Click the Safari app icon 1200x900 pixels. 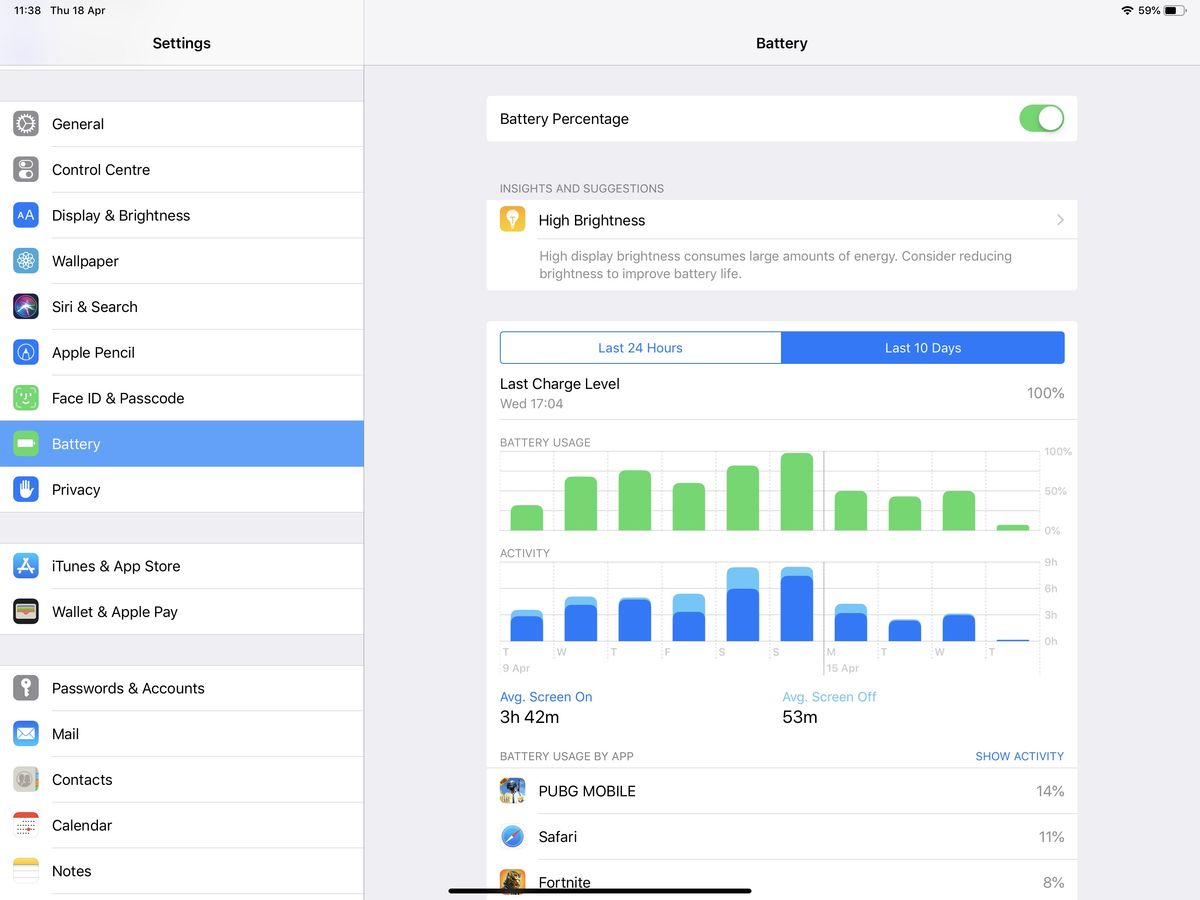512,837
